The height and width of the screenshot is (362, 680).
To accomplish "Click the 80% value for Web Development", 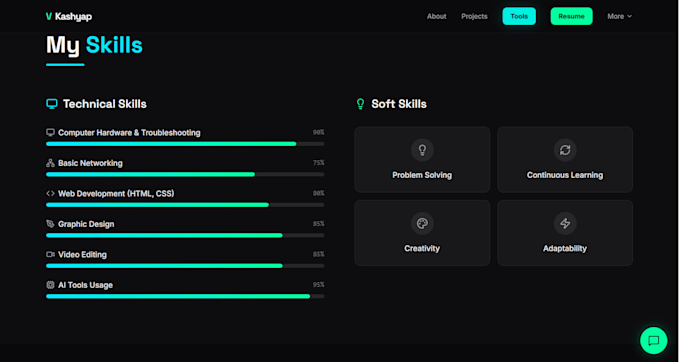I will pos(318,193).
